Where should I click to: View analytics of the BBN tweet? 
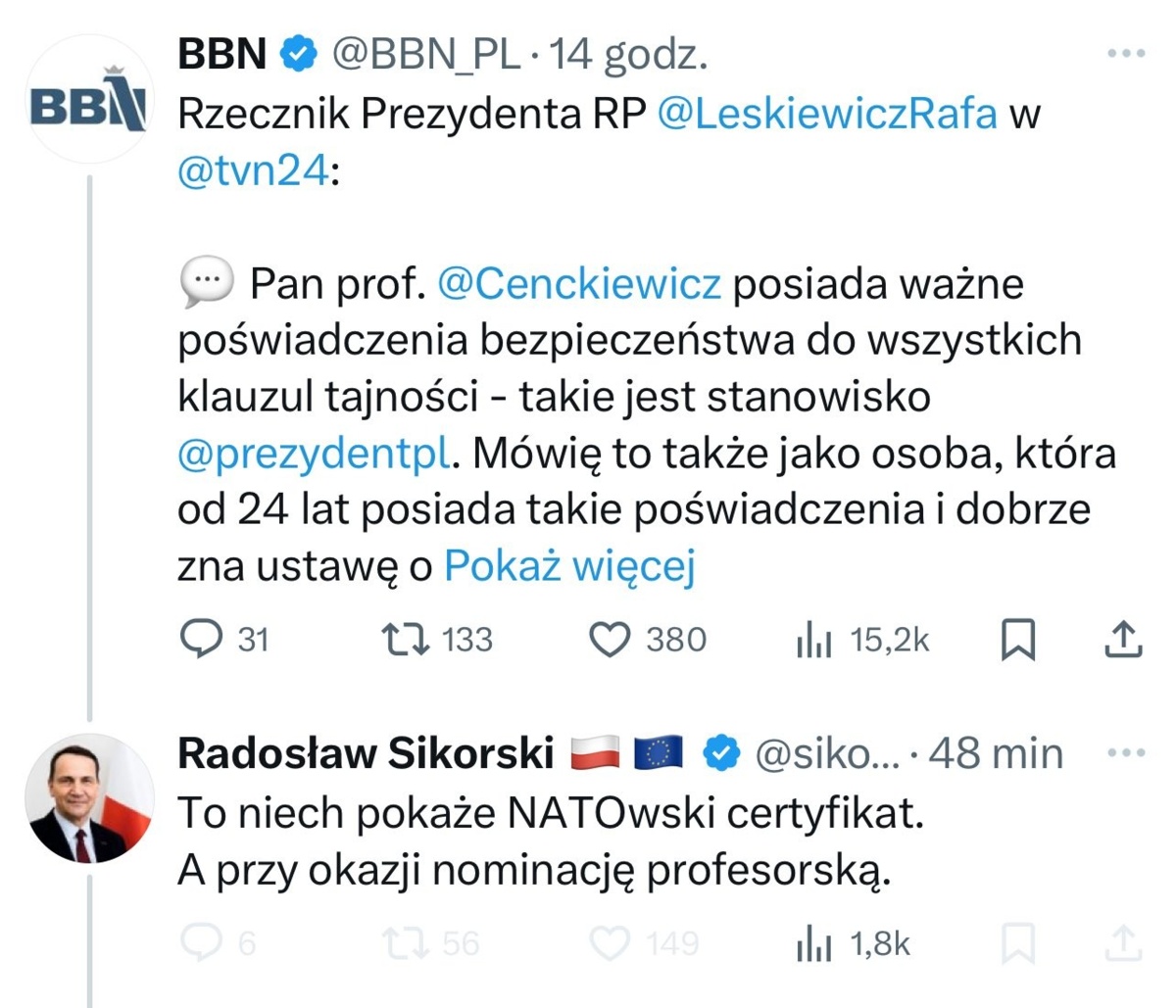pos(814,641)
